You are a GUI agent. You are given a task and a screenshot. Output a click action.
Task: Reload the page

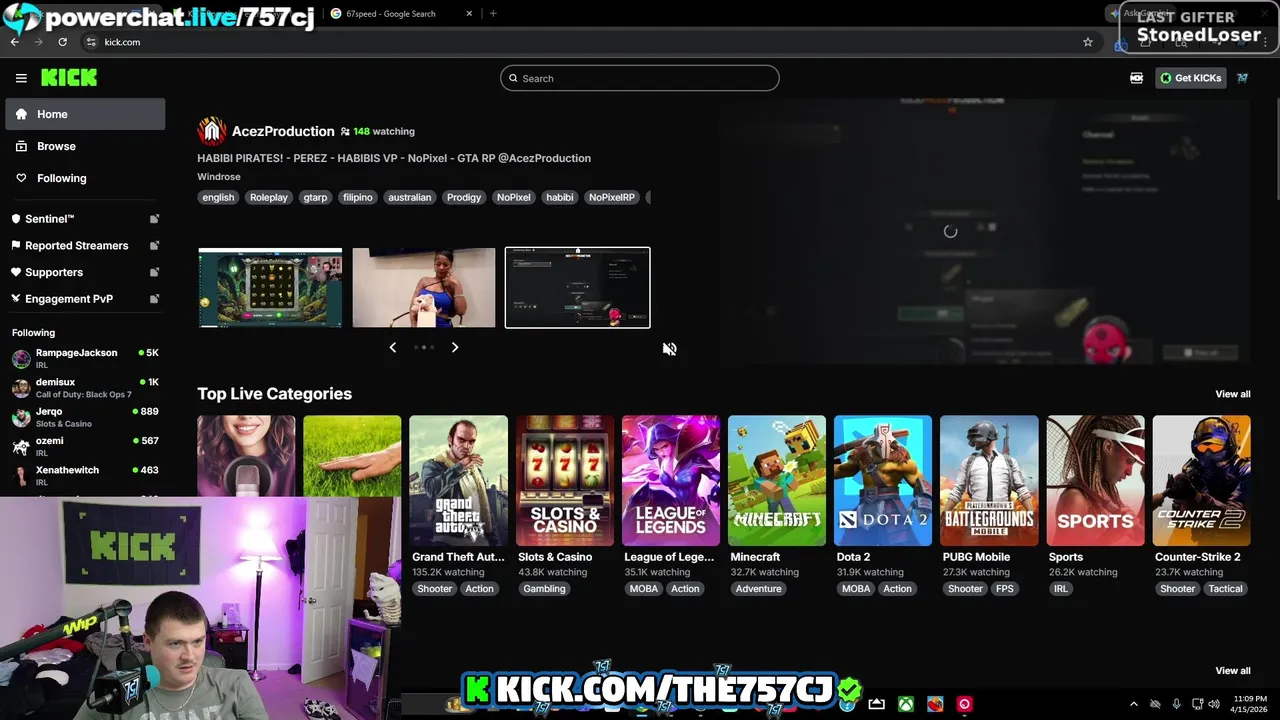click(62, 42)
